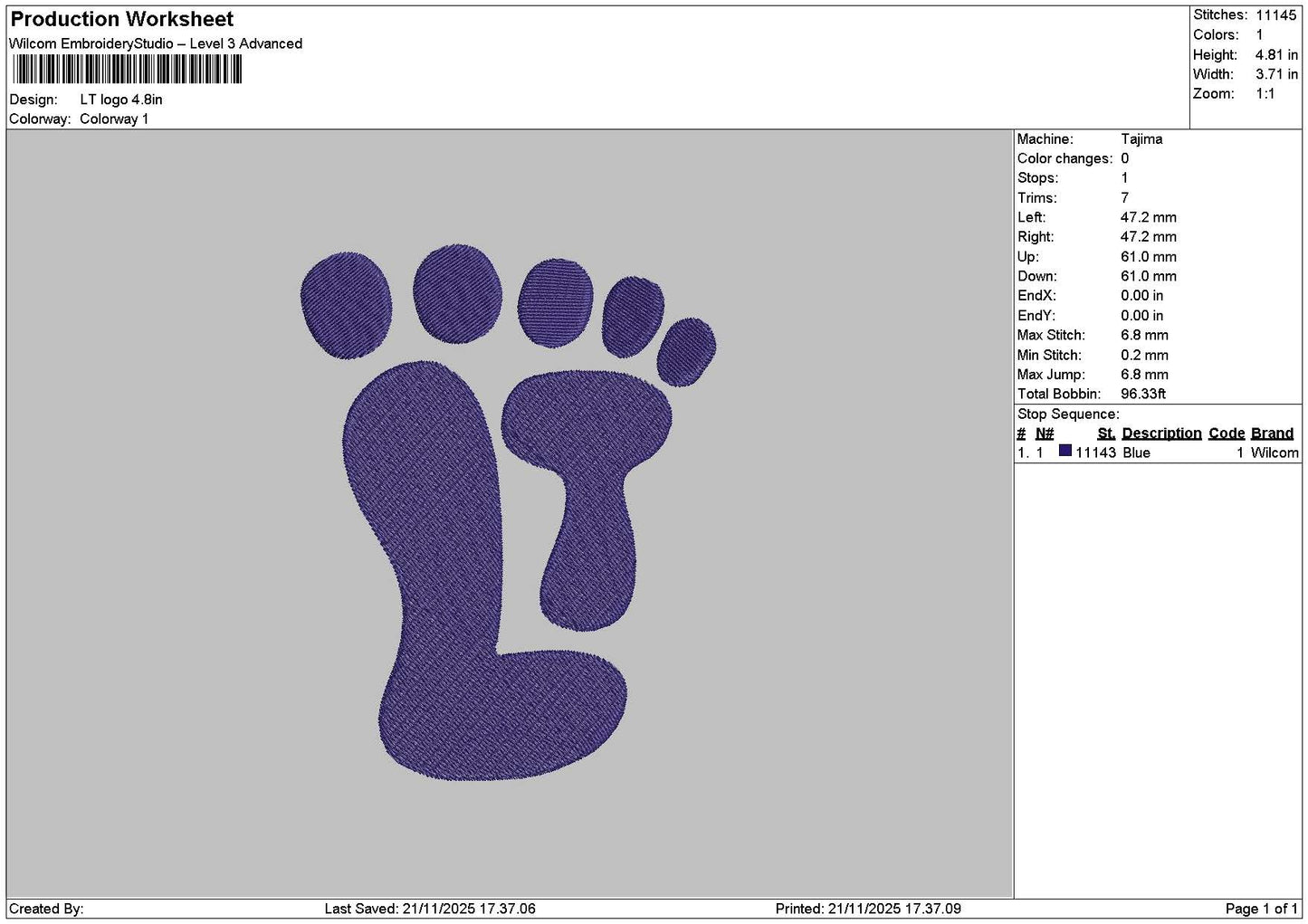Click the Description column header
The height and width of the screenshot is (924, 1308).
coord(1161,433)
